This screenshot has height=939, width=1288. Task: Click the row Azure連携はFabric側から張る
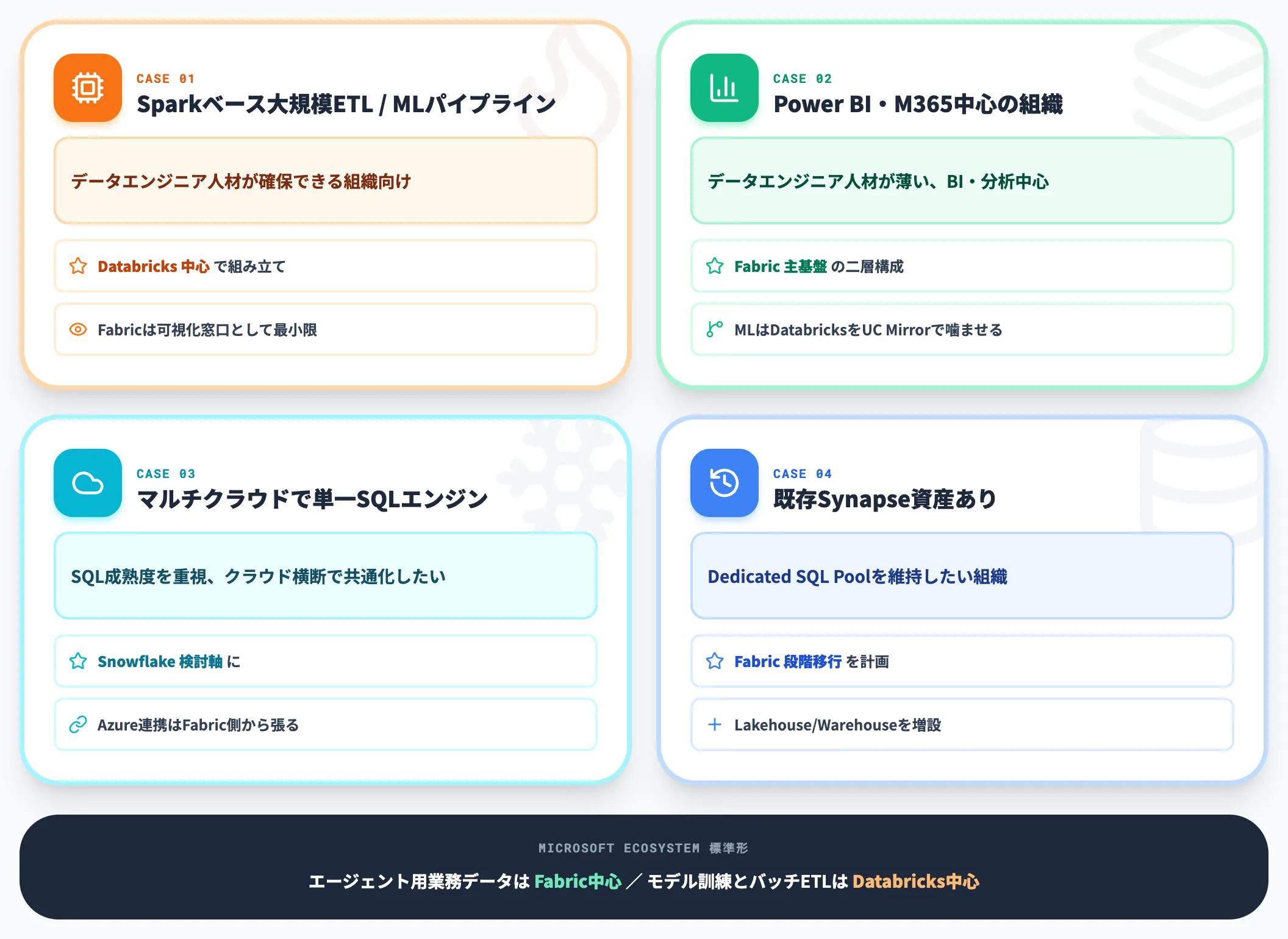pos(326,724)
